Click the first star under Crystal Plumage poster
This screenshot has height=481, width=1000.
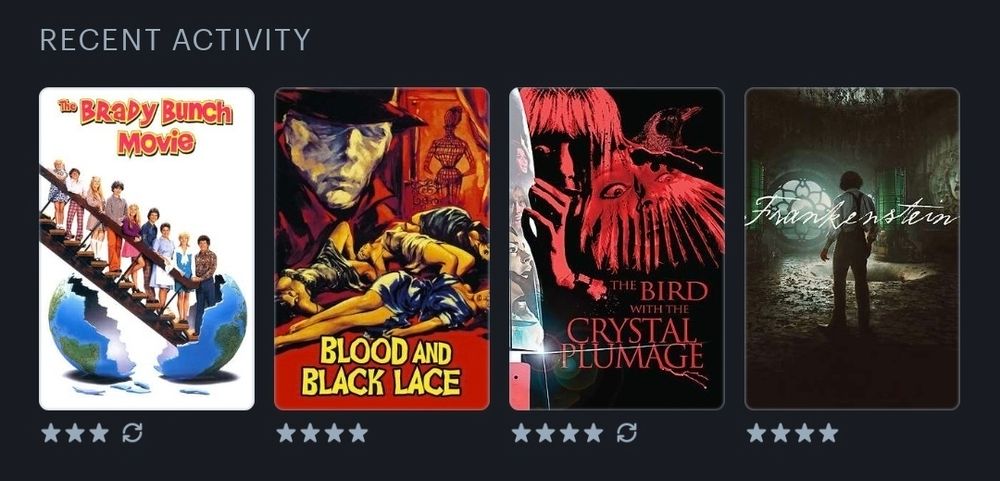(521, 433)
